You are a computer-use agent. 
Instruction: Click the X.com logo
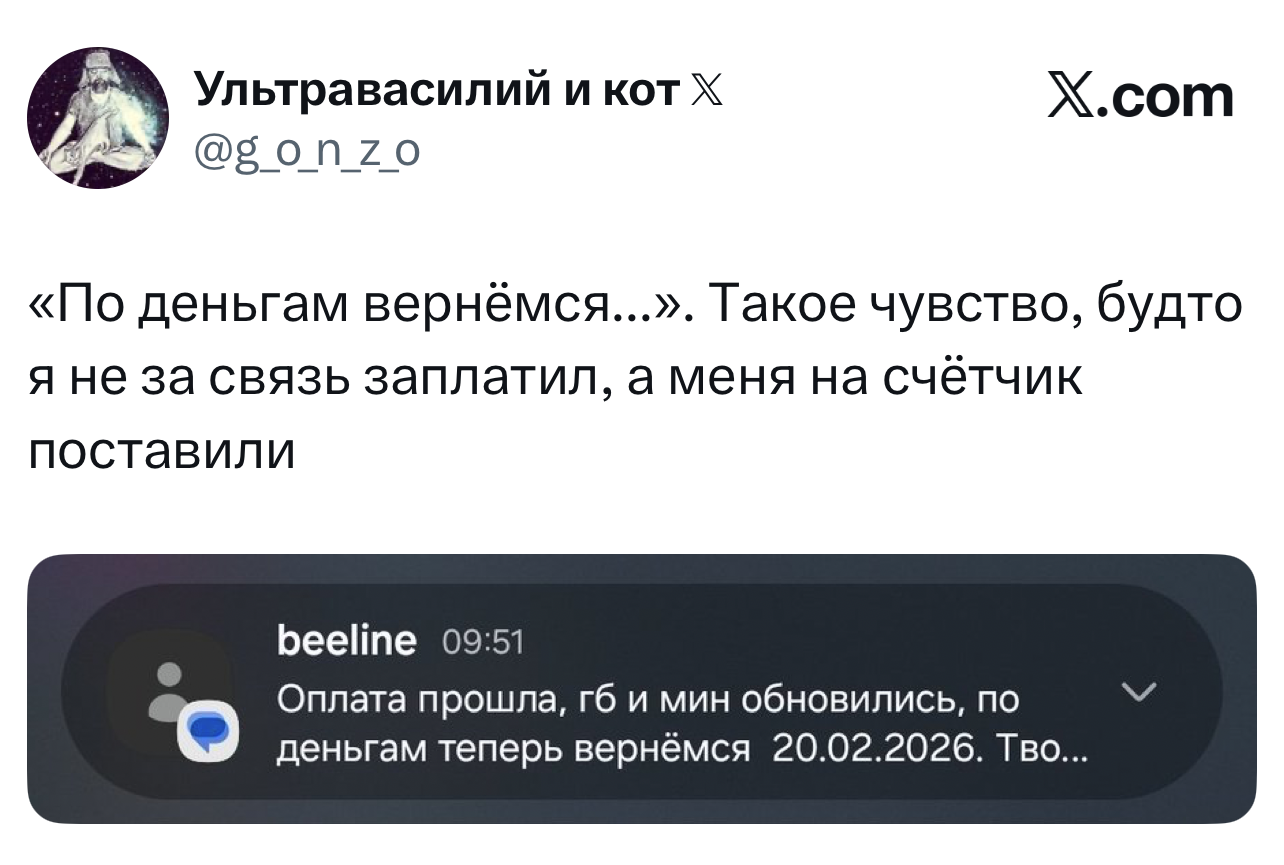click(1140, 98)
